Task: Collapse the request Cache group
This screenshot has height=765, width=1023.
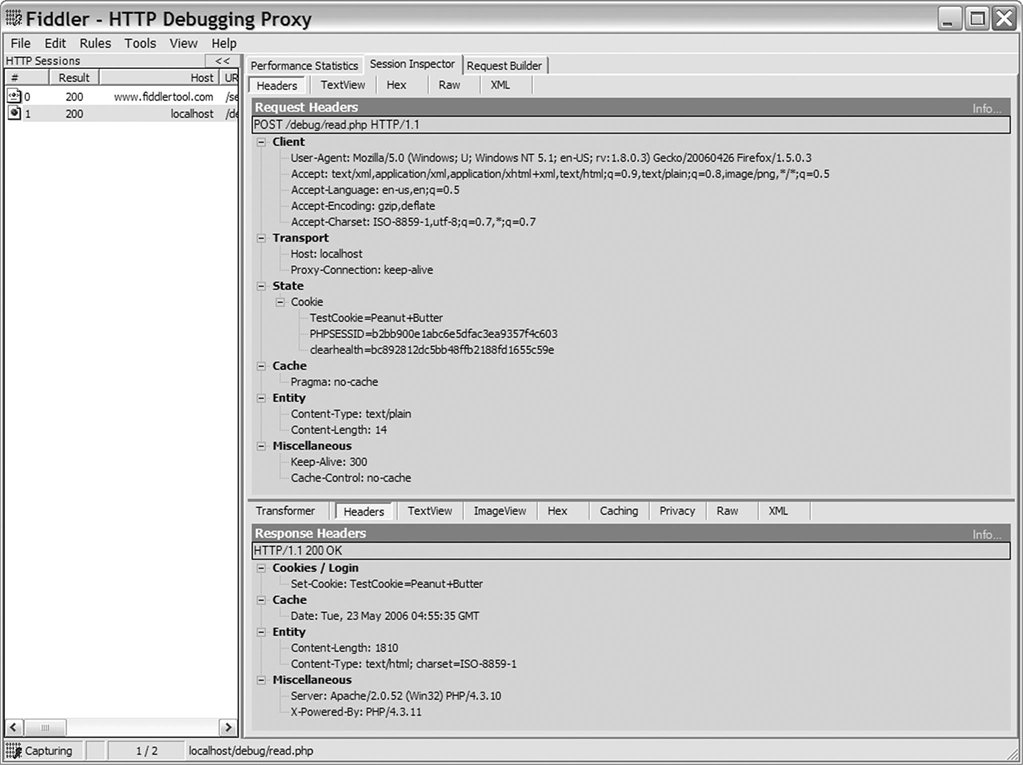Action: coord(261,366)
